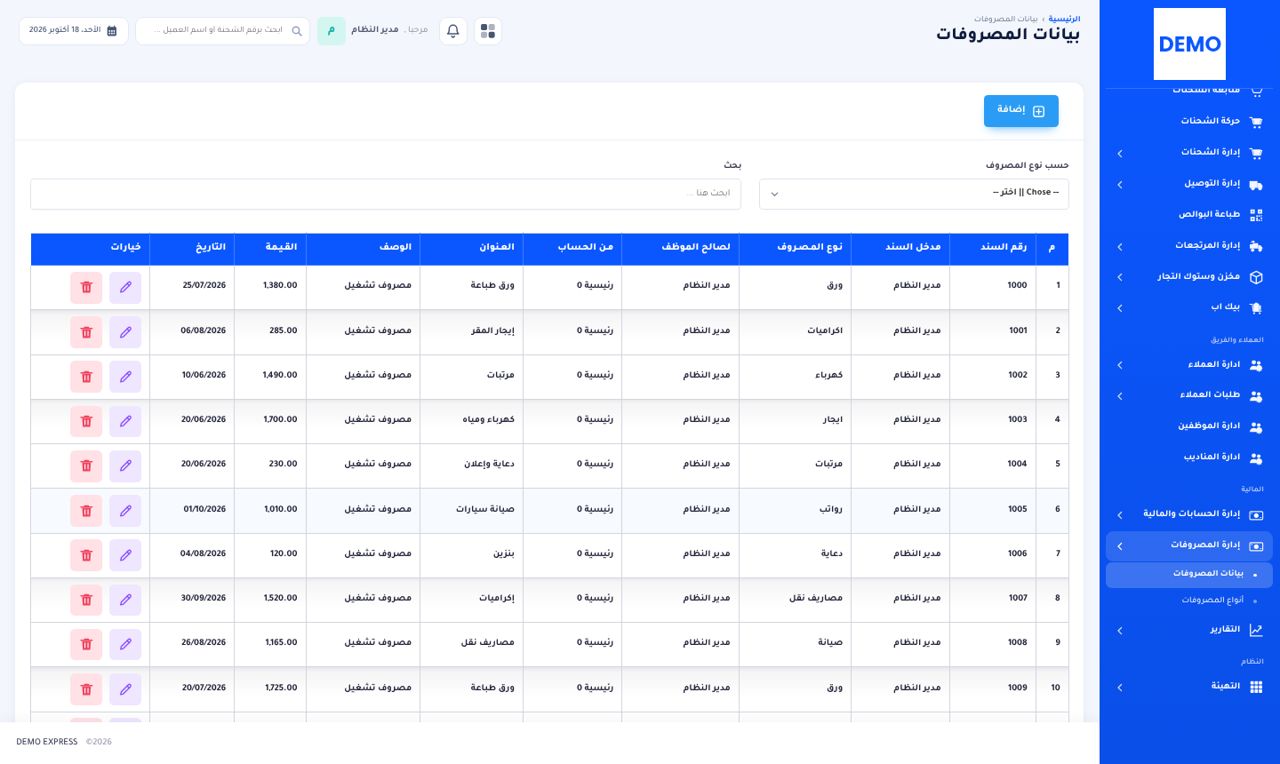Edit expense voucher 1003
This screenshot has height=764, width=1280.
pyautogui.click(x=125, y=421)
